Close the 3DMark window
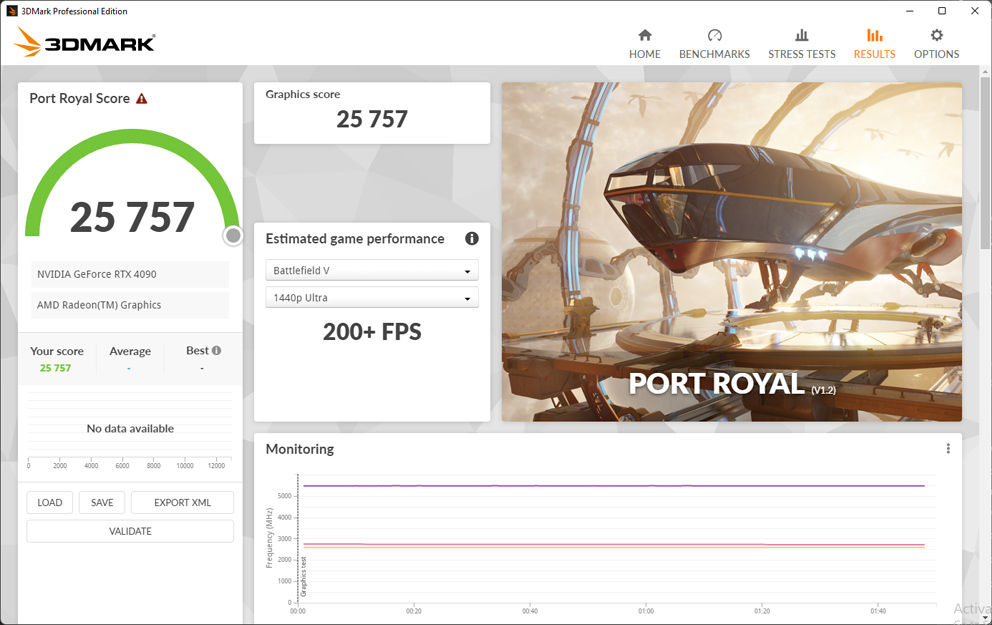Viewport: 992px width, 625px height. (975, 11)
